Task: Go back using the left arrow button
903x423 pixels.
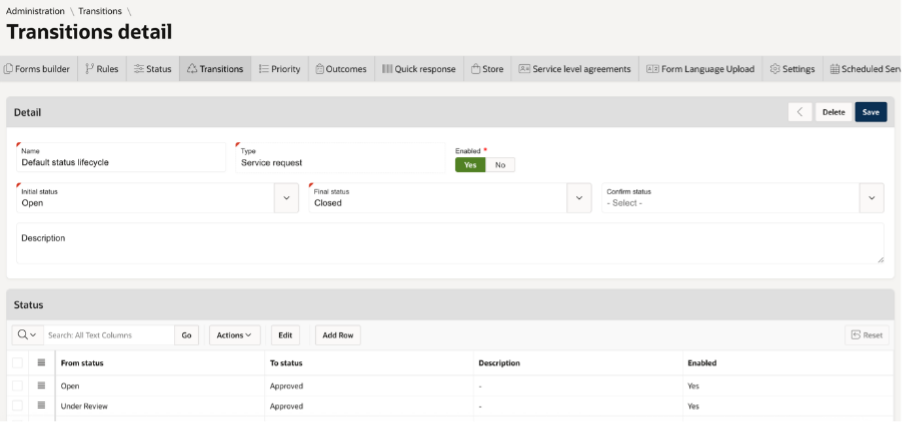Action: tap(800, 112)
